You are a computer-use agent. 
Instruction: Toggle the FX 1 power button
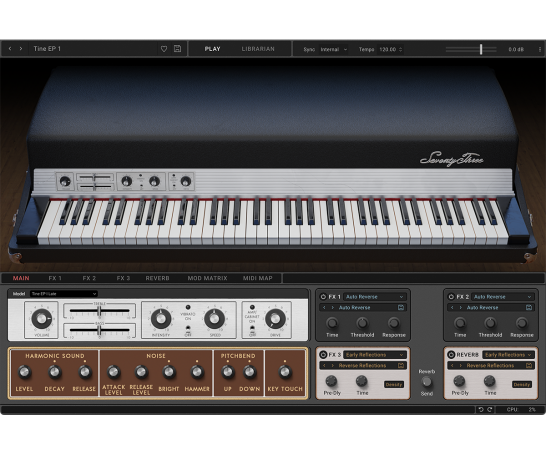point(323,297)
